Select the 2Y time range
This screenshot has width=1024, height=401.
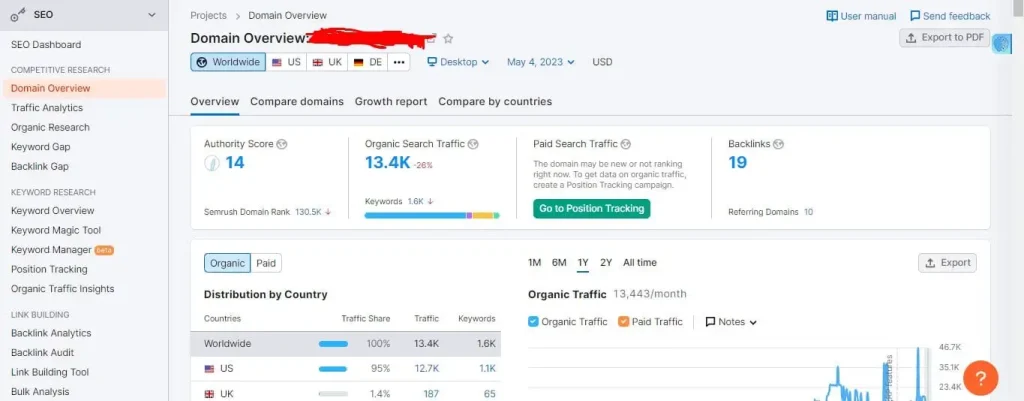coord(606,263)
